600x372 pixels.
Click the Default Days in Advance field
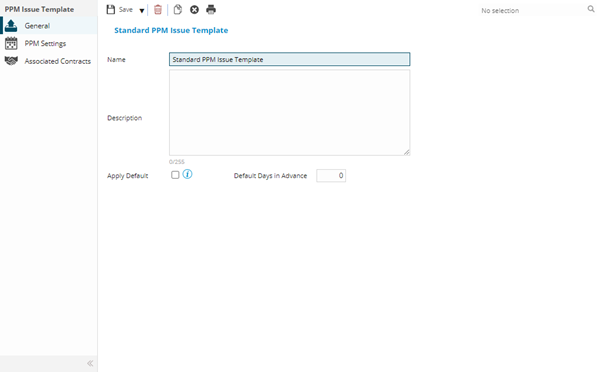click(331, 176)
